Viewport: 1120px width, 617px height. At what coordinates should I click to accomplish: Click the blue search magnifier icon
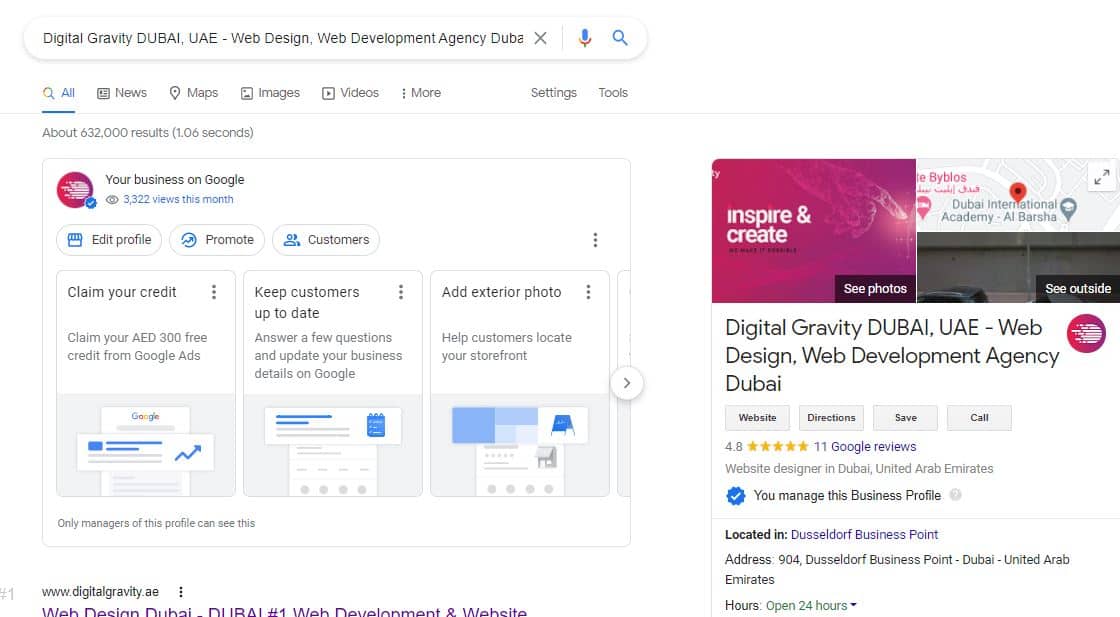[x=620, y=38]
